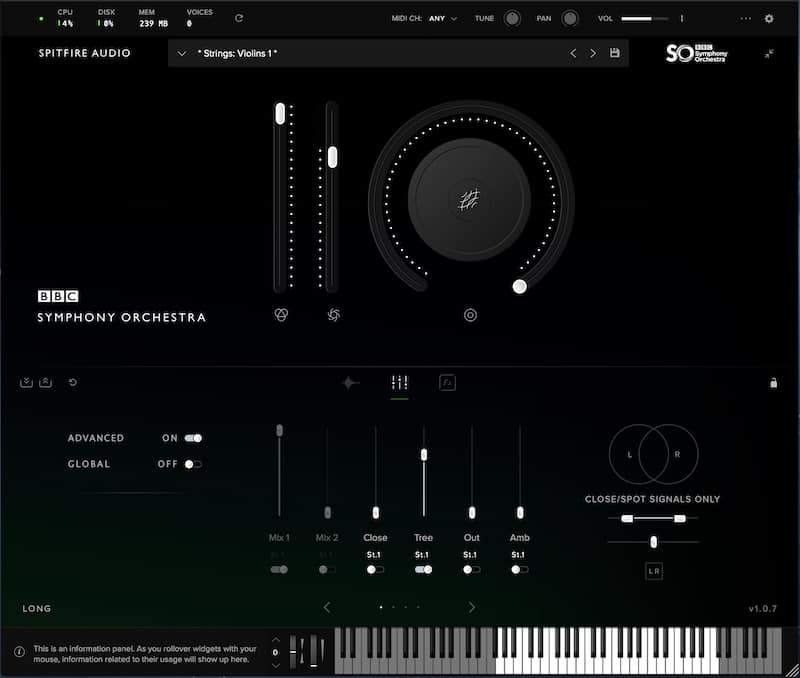This screenshot has height=678, width=800.
Task: Click the download preset icon
Action: tap(26, 381)
